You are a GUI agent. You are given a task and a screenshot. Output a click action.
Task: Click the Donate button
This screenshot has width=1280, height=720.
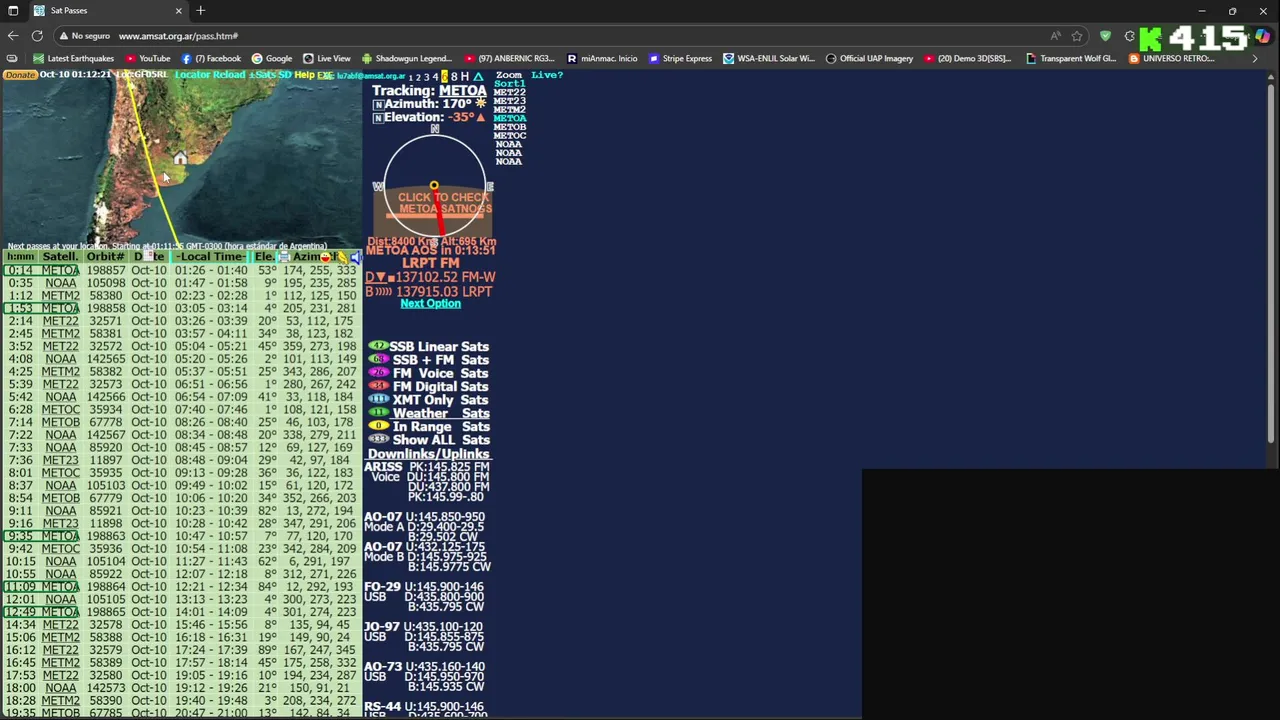coord(20,75)
